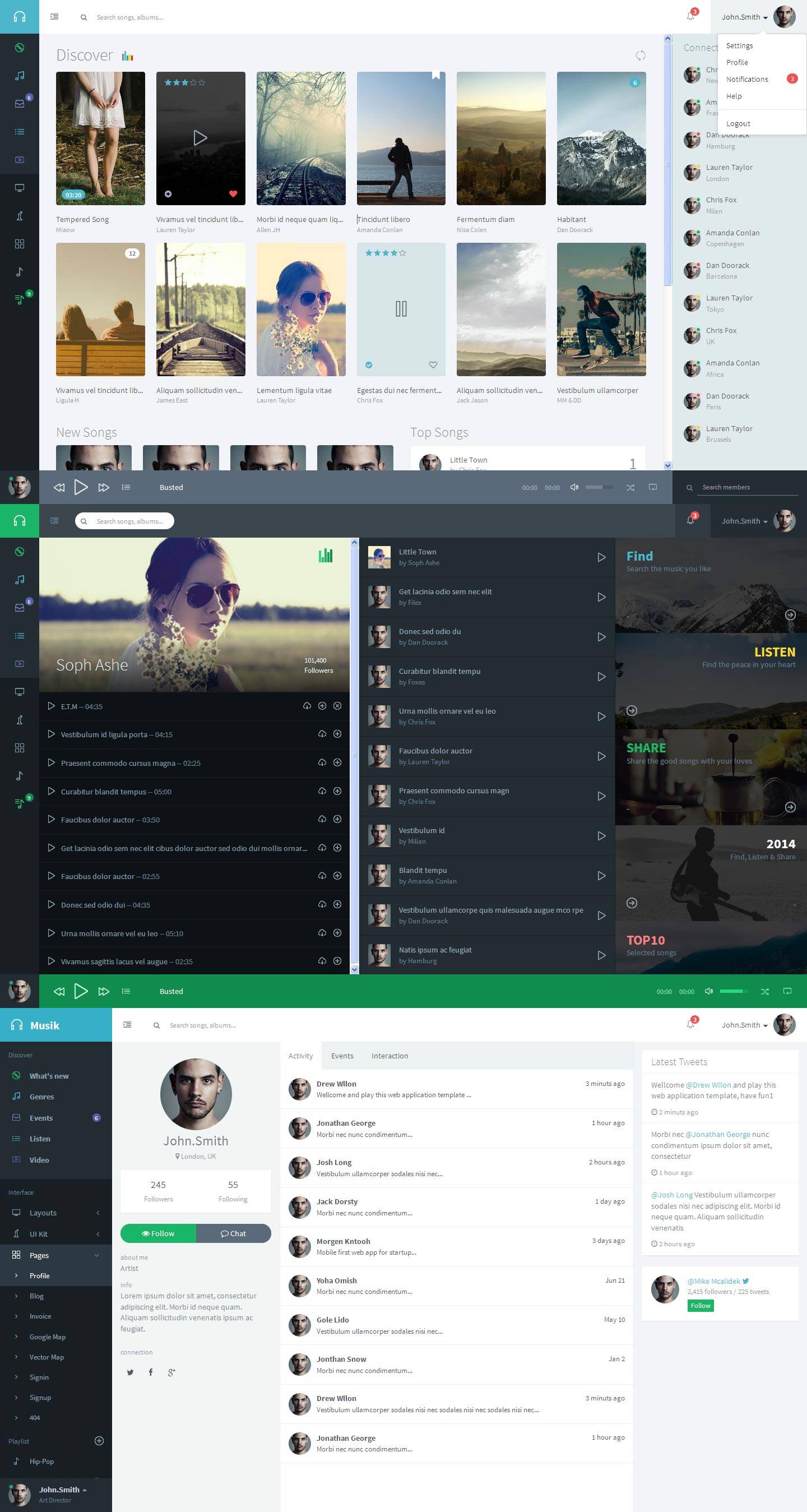
Task: Adjust the volume slider in the green player bar
Action: click(x=734, y=991)
